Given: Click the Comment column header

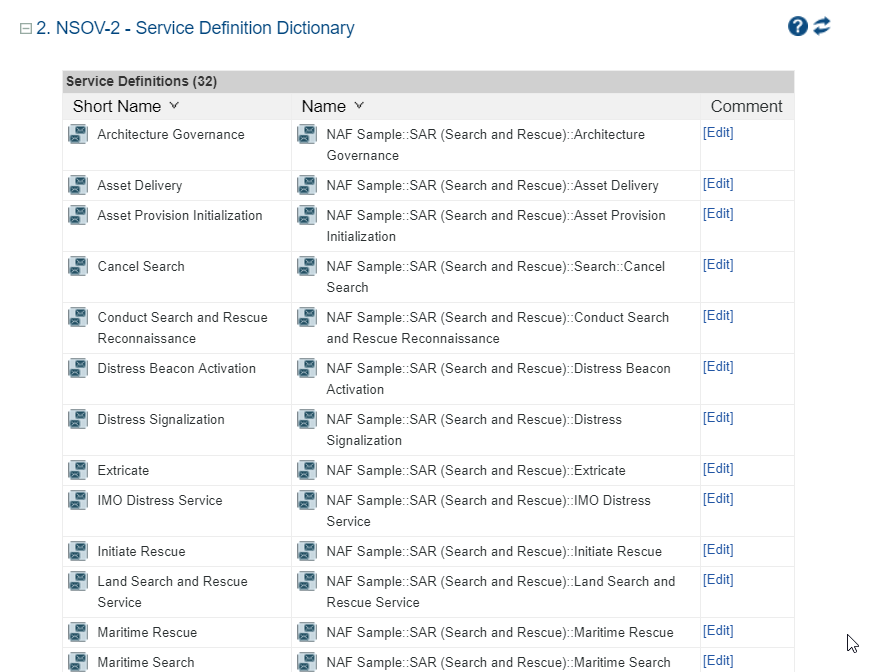Looking at the screenshot, I should (x=746, y=106).
